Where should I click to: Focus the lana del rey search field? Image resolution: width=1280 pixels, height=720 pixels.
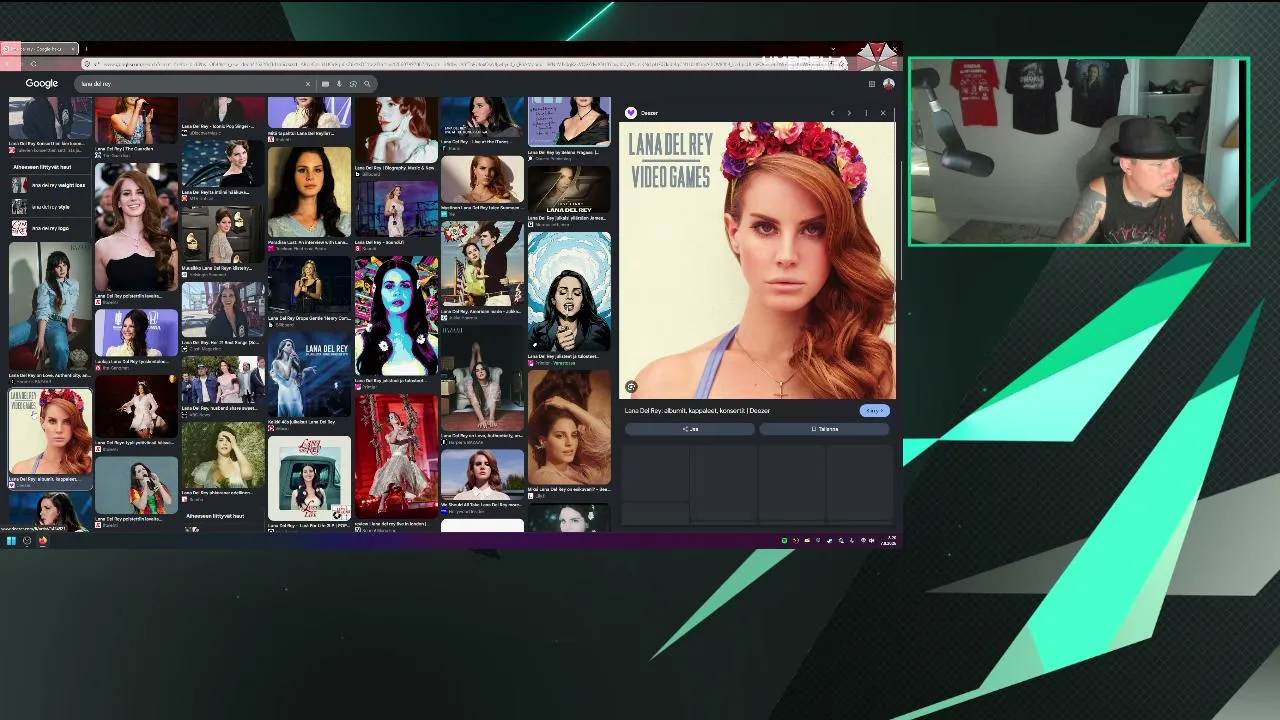(x=190, y=84)
